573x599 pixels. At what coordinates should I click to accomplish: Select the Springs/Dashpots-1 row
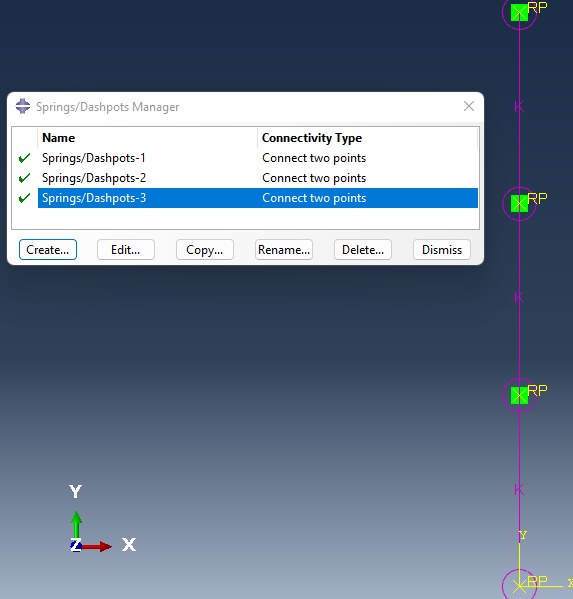258,158
